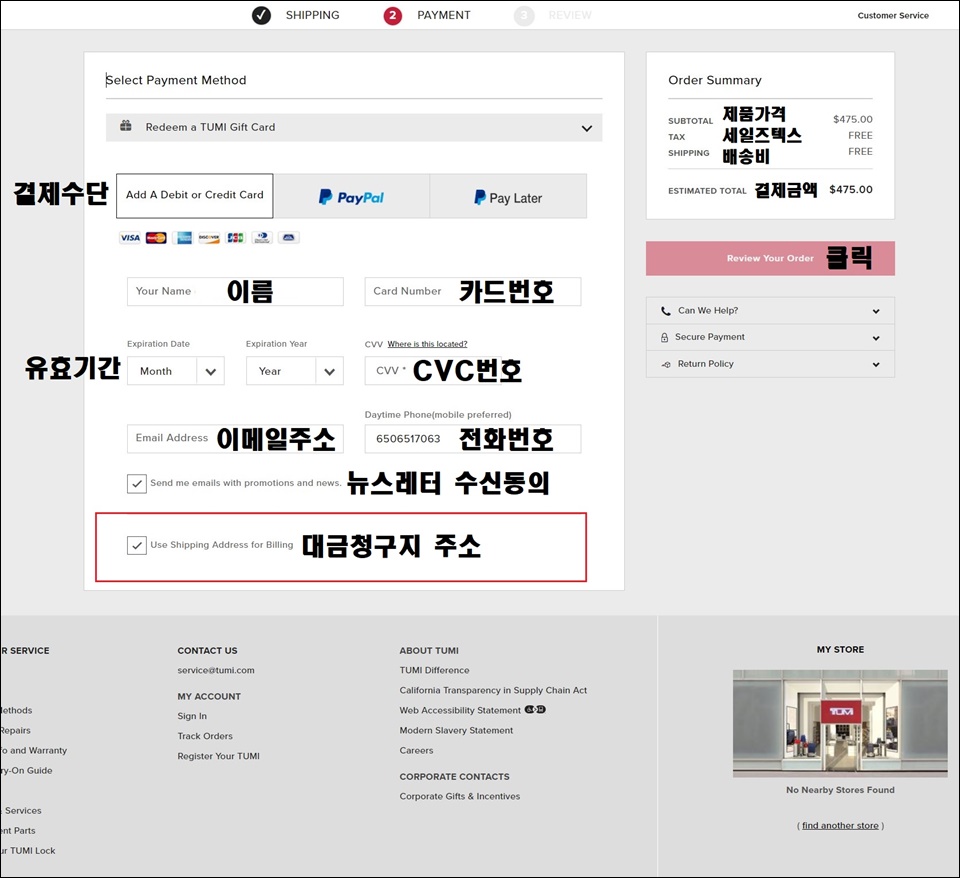Open the Customer Service link
960x878 pixels.
click(x=893, y=15)
